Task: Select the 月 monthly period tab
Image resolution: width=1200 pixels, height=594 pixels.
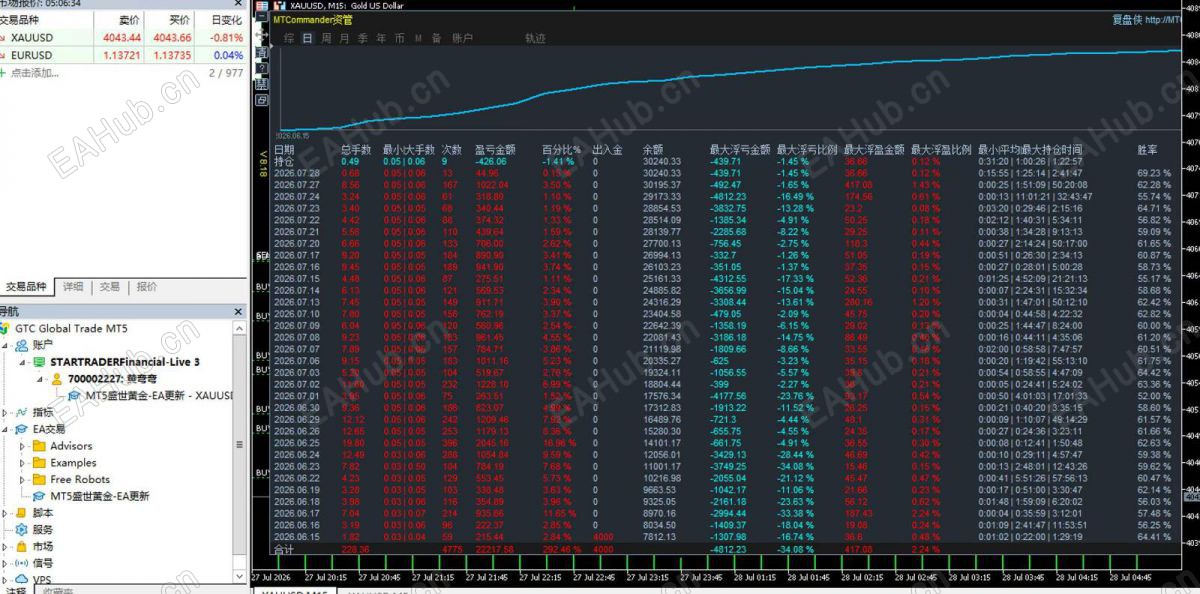Action: [x=344, y=38]
